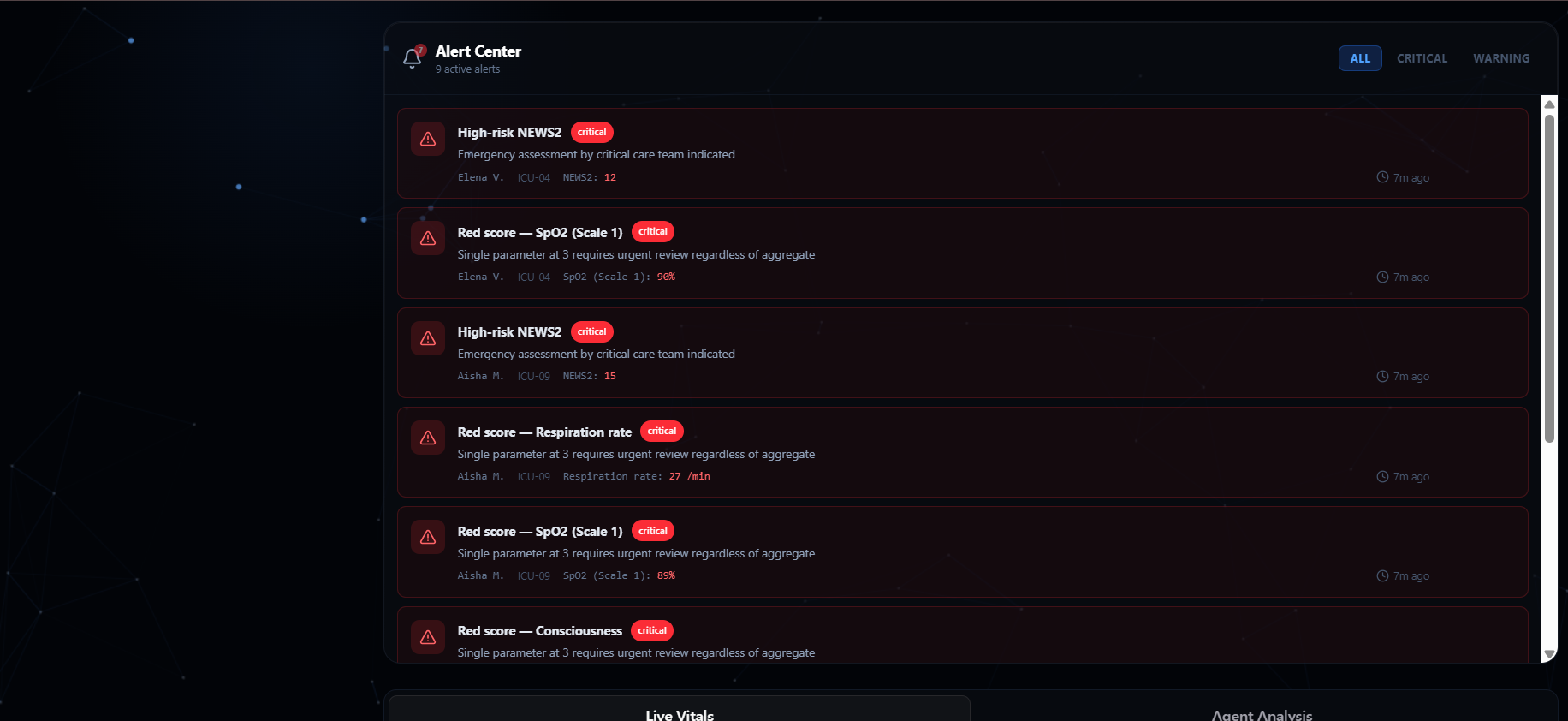Image resolution: width=1568 pixels, height=721 pixels.
Task: Open the Agent Analysis tab
Action: pos(1262,710)
